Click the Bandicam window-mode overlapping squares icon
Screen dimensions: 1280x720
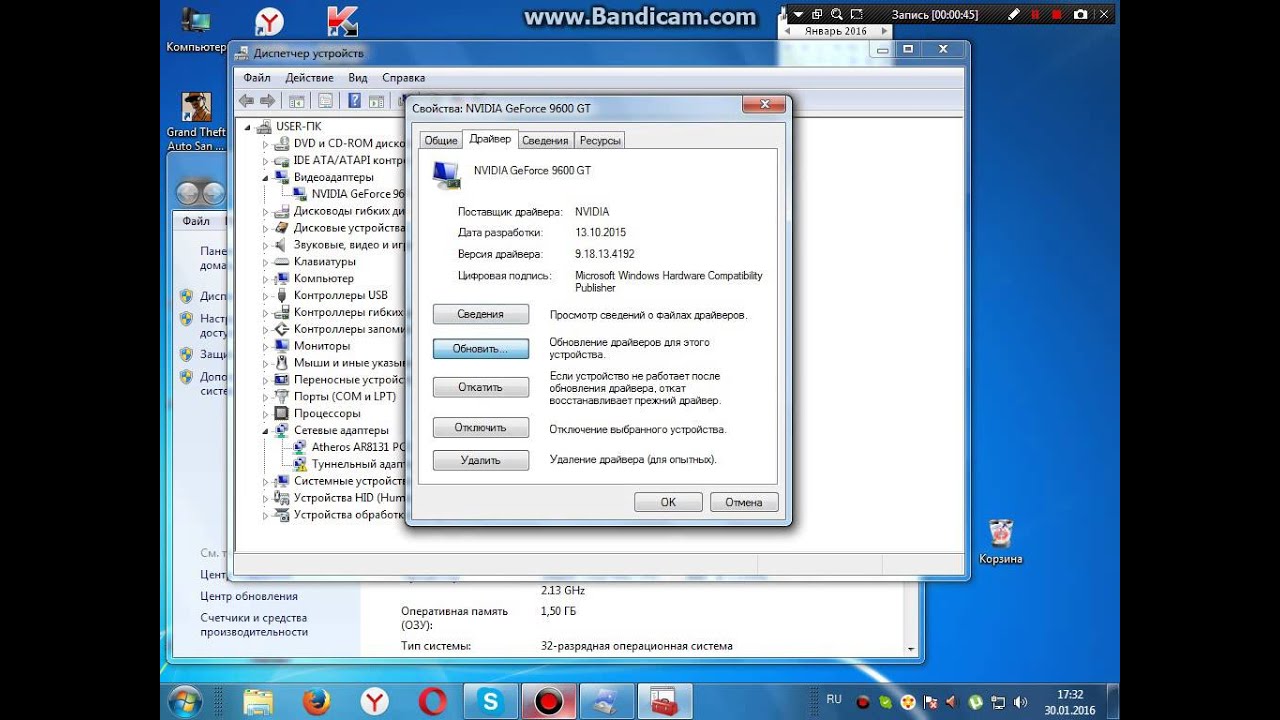tap(817, 15)
